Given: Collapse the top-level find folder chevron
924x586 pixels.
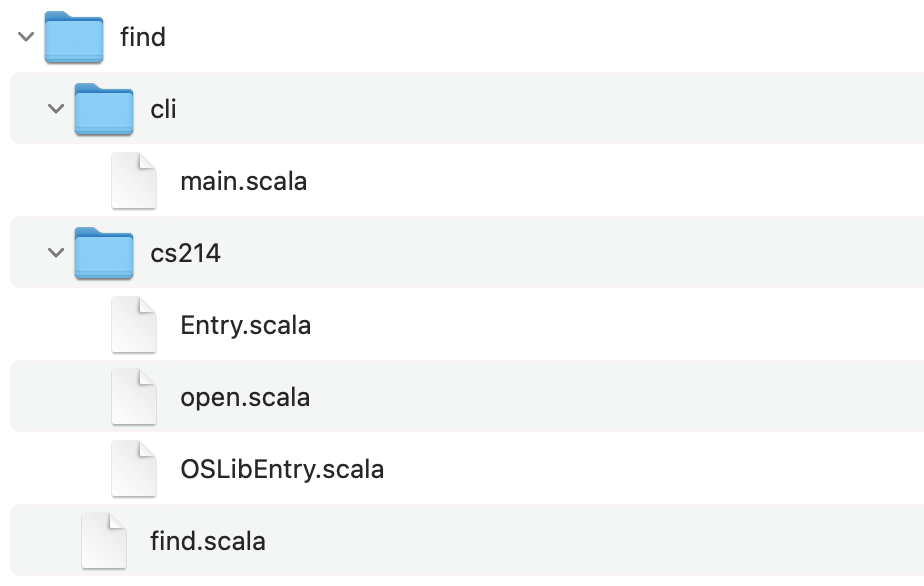Looking at the screenshot, I should tap(26, 37).
